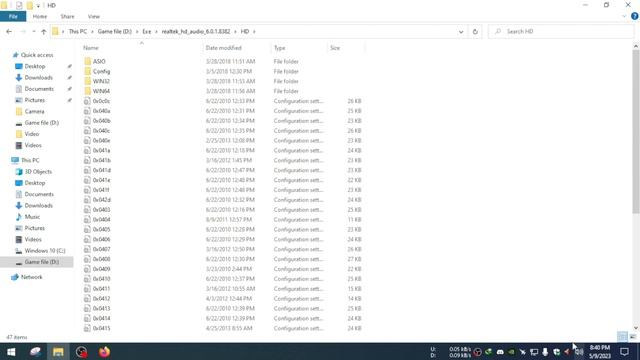Select file 0x040a
This screenshot has width=640, height=360.
(101, 111)
